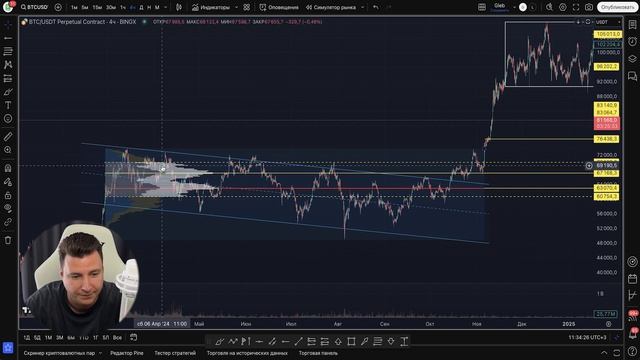The image size is (640, 360).
Task: Open go-to-date calendar icon
Action: click(x=133, y=338)
